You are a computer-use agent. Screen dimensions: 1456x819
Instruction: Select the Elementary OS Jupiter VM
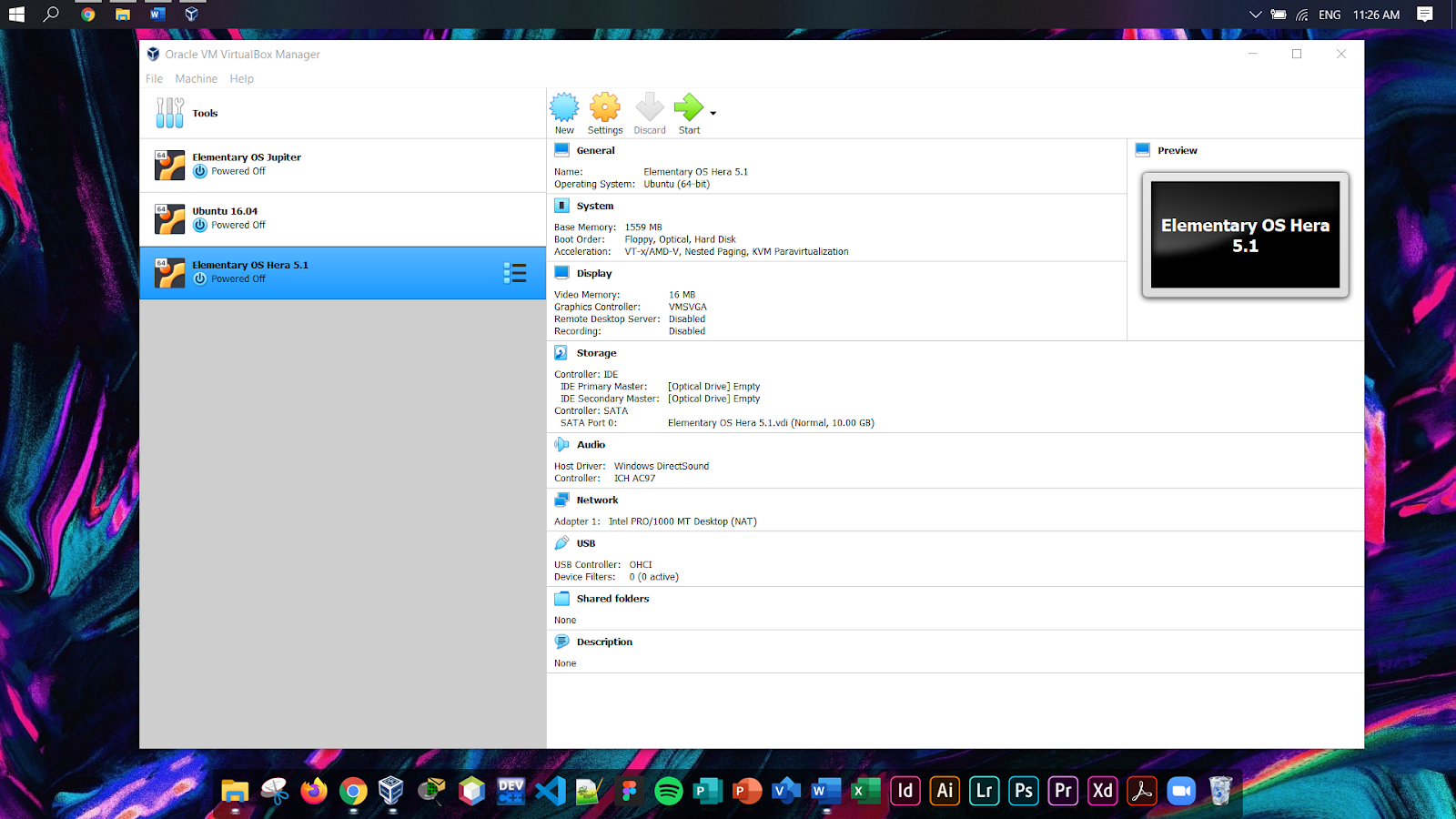point(342,165)
